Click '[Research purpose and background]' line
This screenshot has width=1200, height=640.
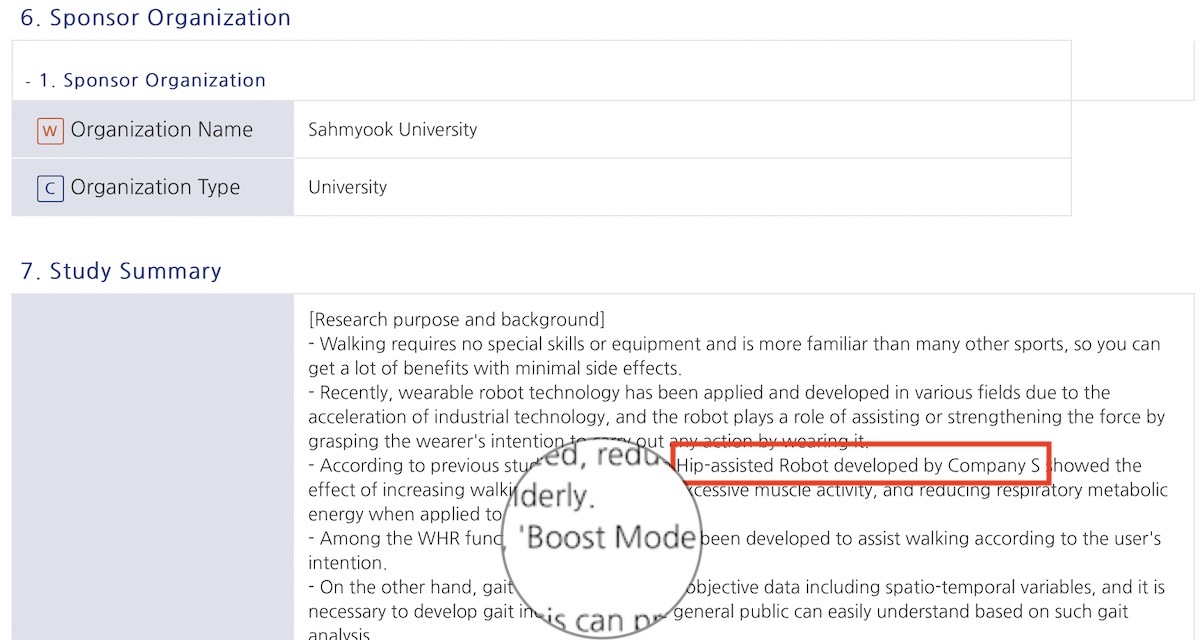(x=456, y=320)
